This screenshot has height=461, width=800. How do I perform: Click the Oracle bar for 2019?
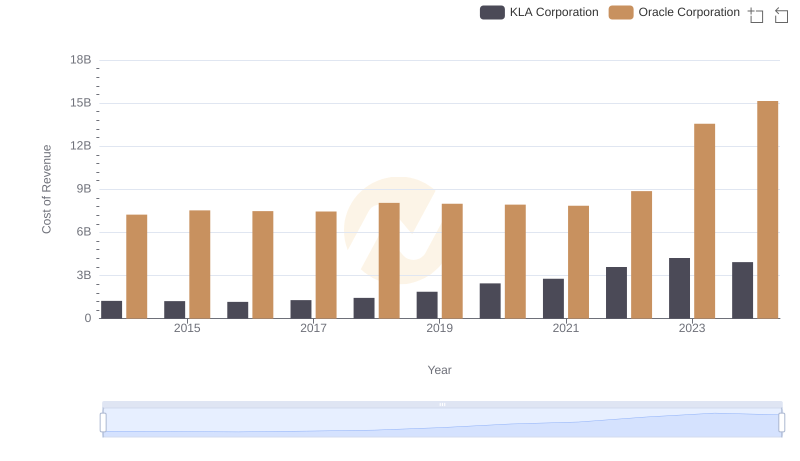point(452,261)
